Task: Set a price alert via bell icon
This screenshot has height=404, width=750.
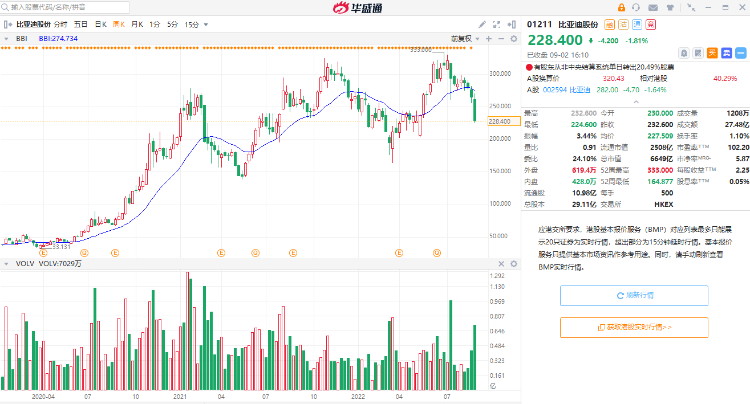Action: (x=684, y=53)
